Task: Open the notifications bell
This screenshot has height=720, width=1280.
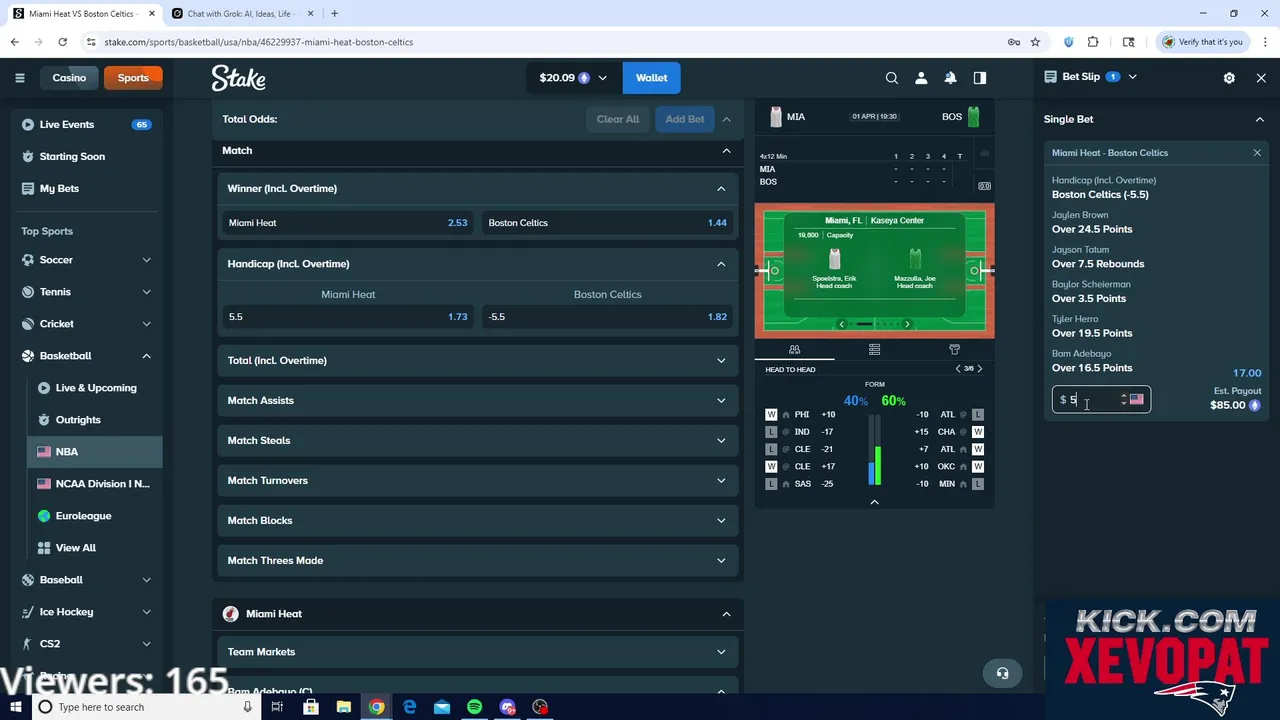Action: [950, 78]
